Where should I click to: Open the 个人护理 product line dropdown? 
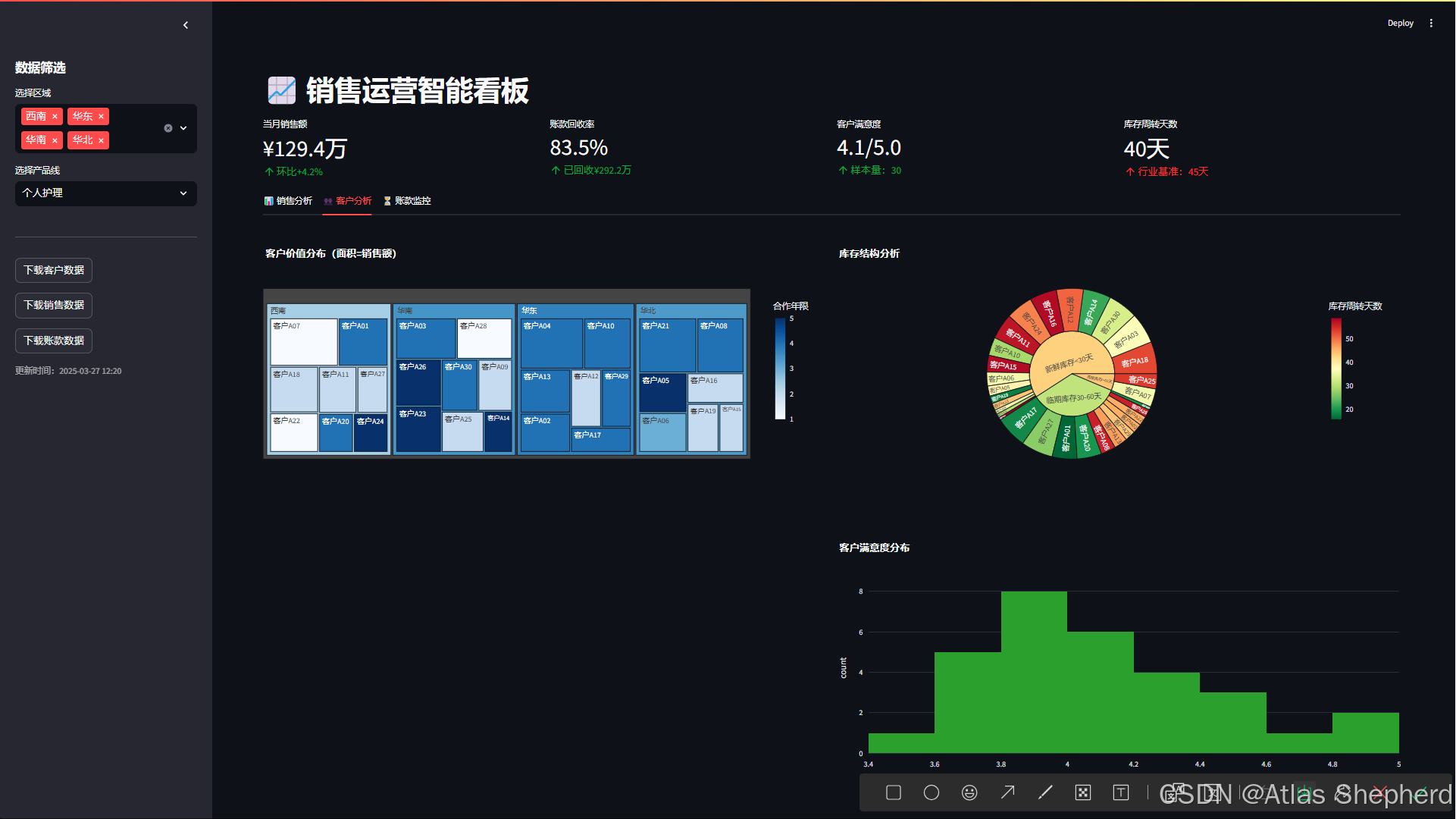click(106, 193)
